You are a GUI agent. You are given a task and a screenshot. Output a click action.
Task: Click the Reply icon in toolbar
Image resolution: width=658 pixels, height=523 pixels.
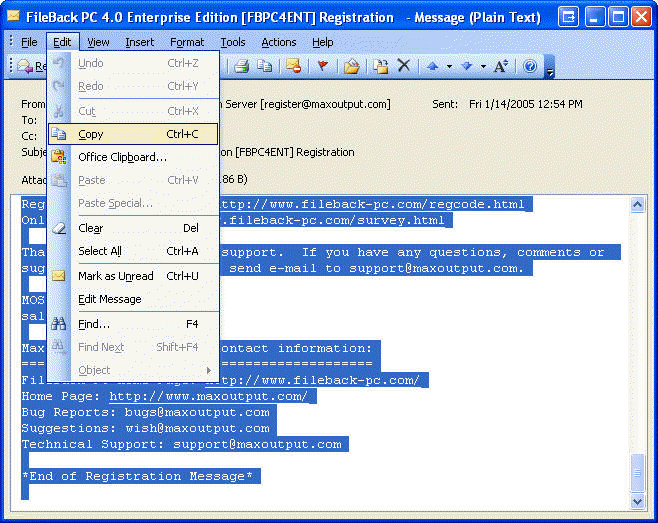[25, 66]
